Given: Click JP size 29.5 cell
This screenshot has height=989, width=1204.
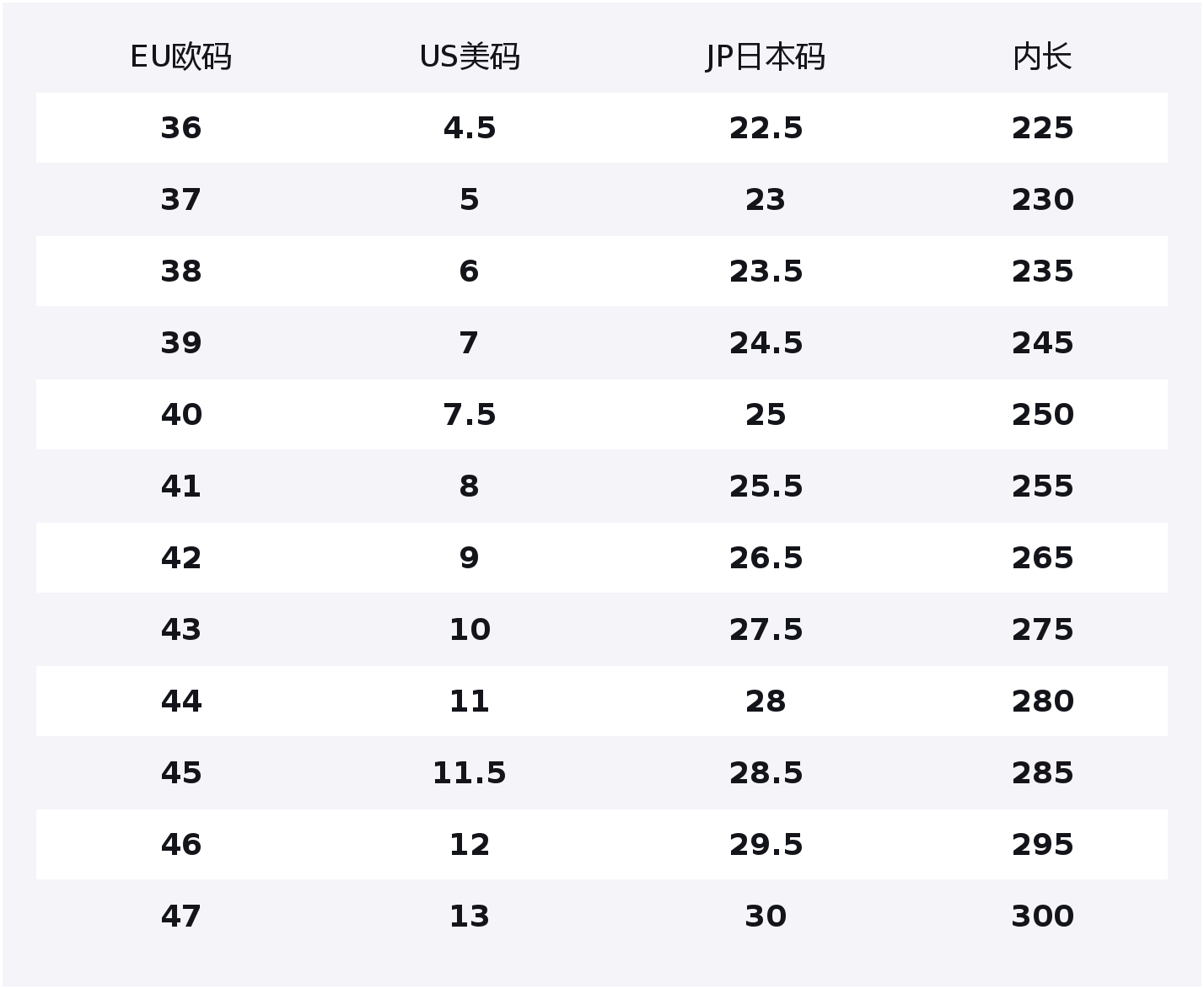Looking at the screenshot, I should [766, 845].
